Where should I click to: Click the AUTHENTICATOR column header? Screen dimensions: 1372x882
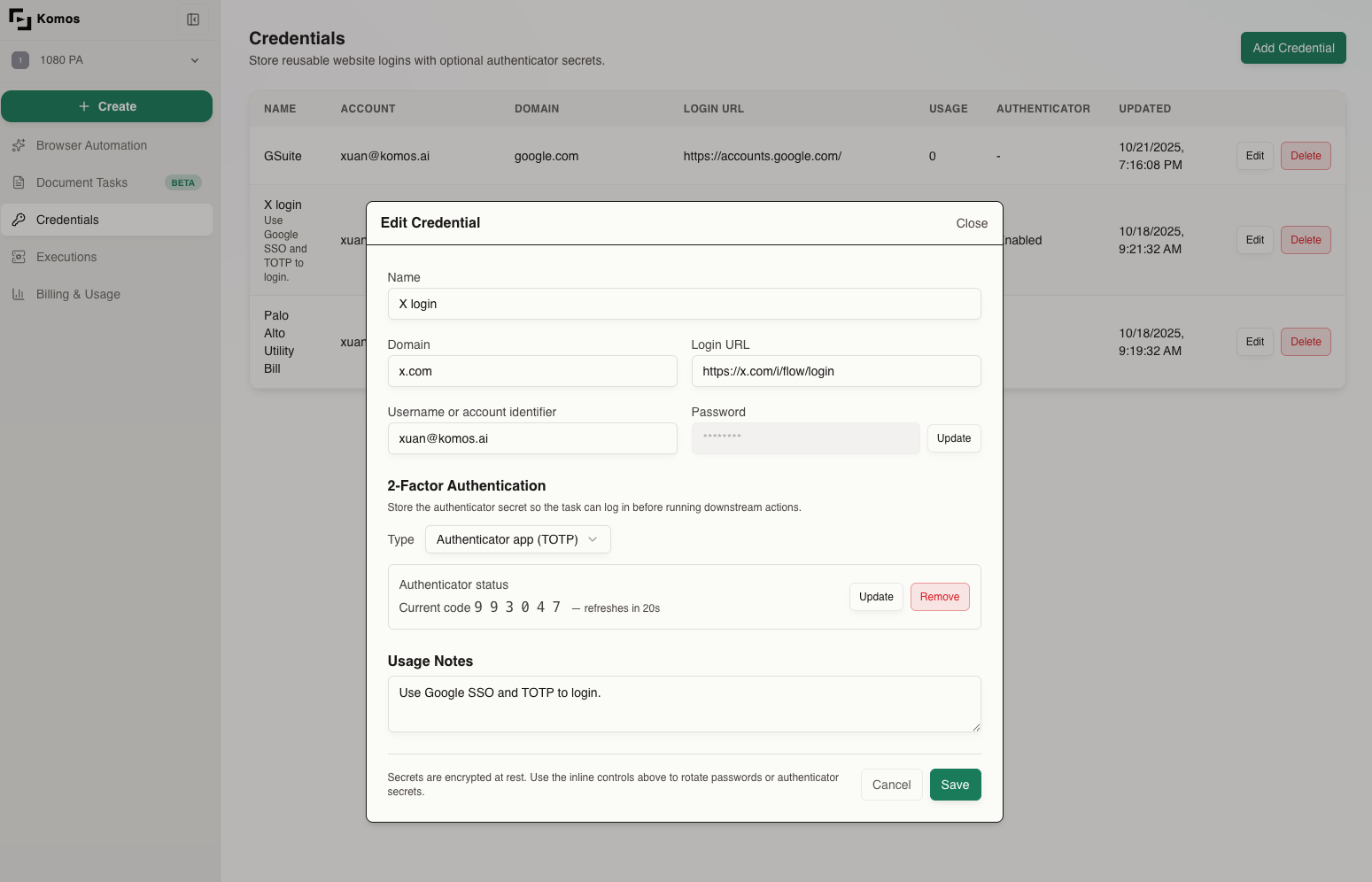click(x=1043, y=109)
